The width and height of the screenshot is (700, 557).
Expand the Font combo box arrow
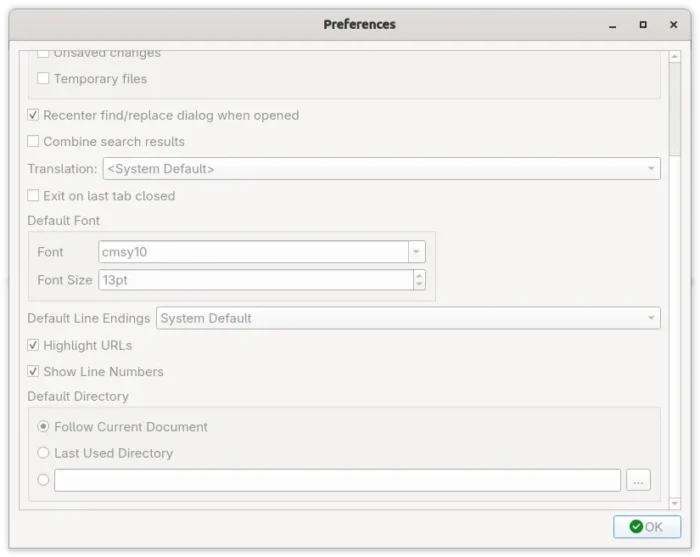pyautogui.click(x=417, y=252)
